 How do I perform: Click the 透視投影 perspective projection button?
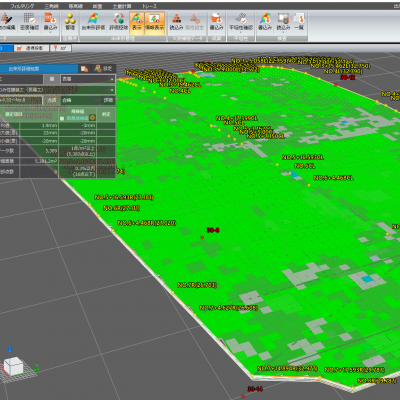coord(32,48)
